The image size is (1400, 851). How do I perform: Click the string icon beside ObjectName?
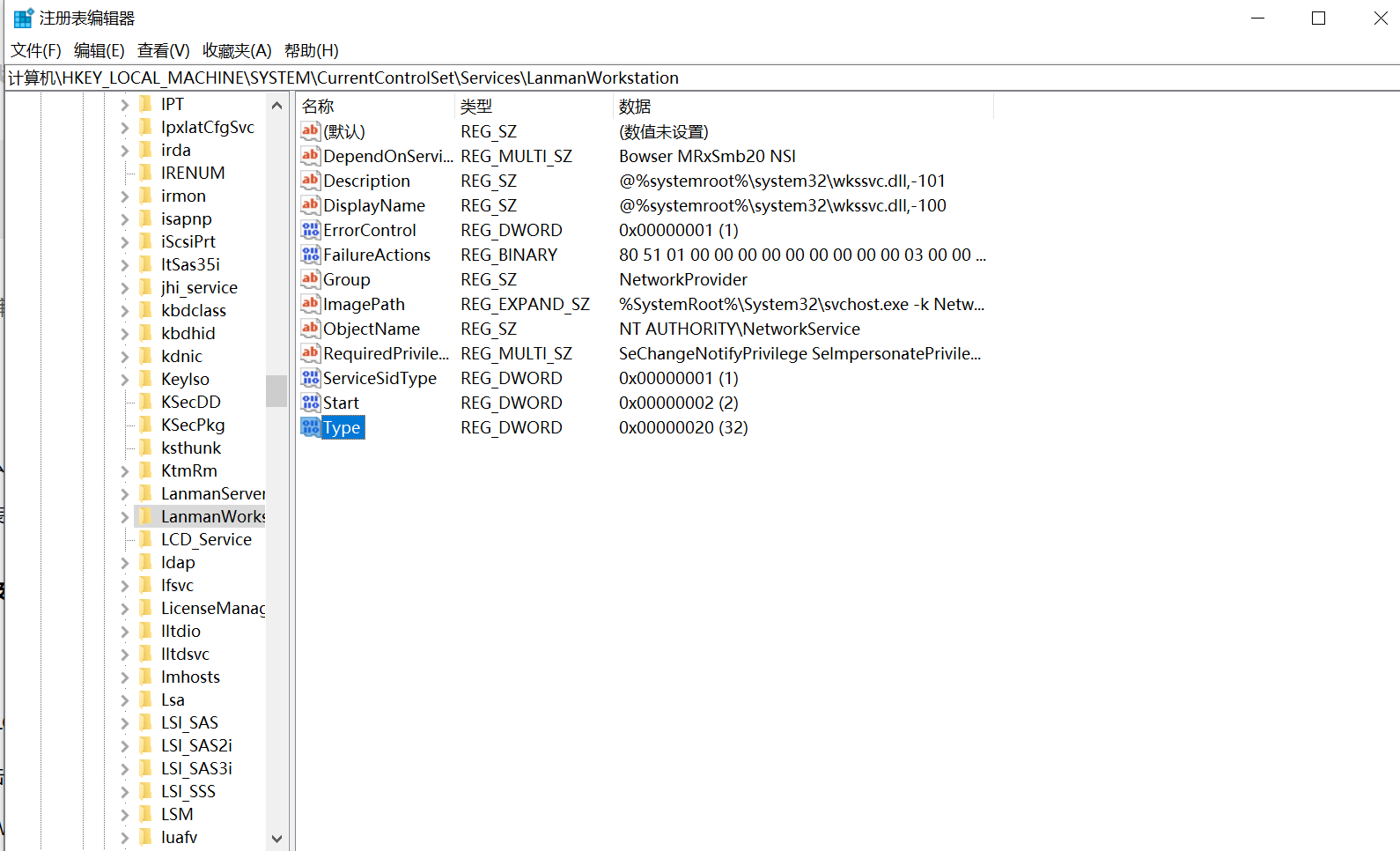(310, 329)
